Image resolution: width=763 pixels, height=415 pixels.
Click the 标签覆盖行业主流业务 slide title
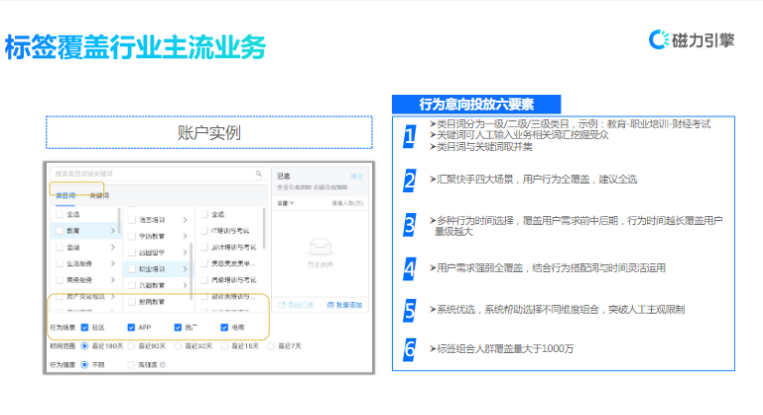(135, 47)
